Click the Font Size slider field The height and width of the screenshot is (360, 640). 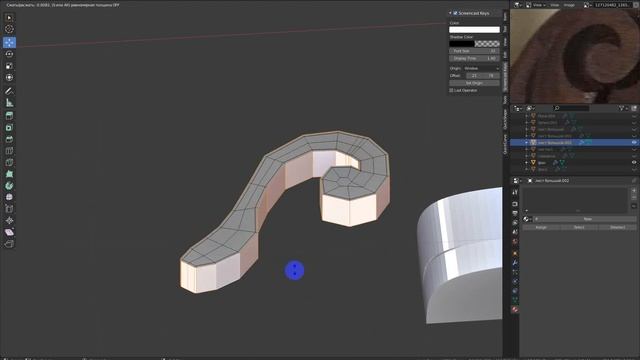[474, 51]
